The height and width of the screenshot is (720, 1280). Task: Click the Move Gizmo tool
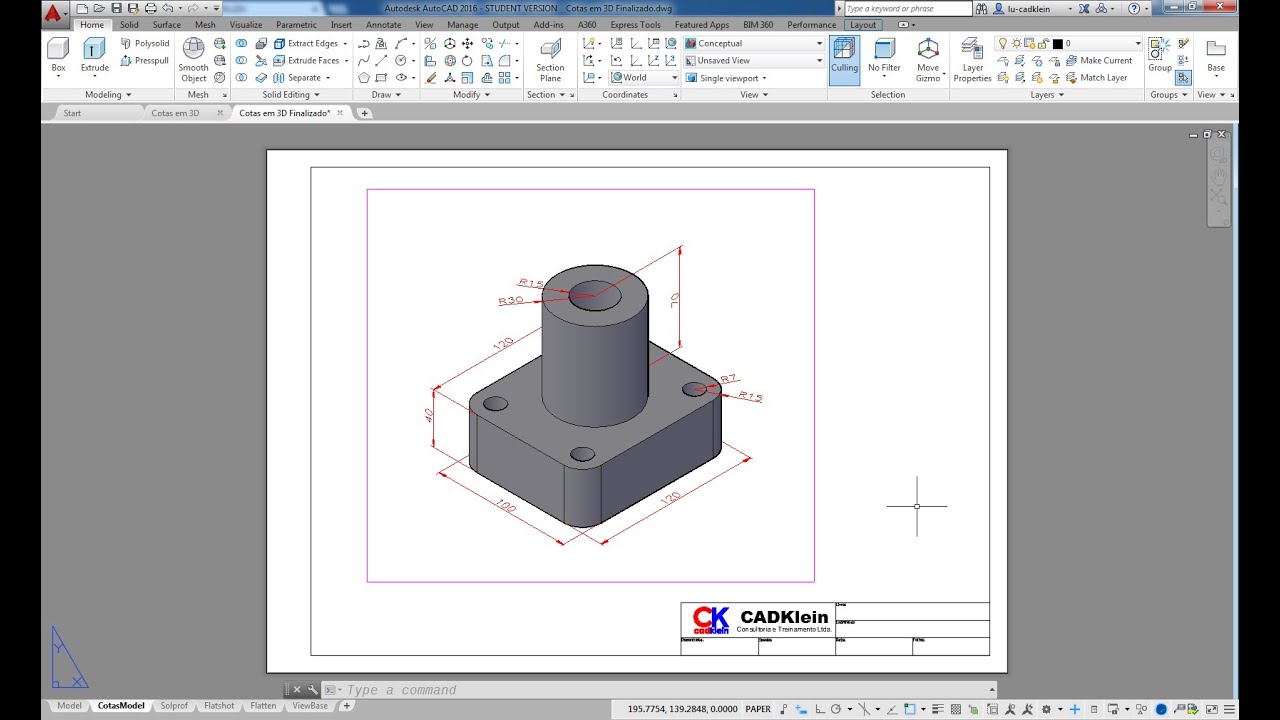(928, 60)
